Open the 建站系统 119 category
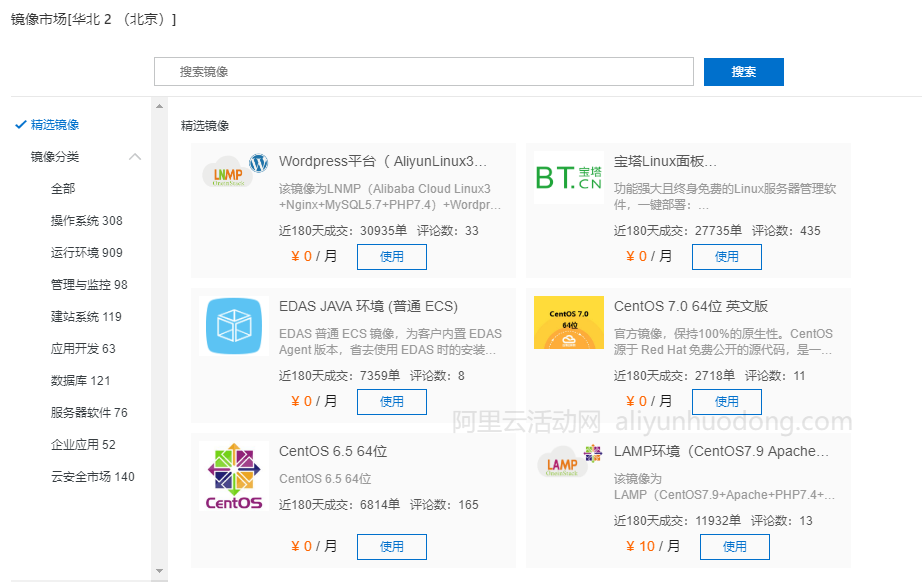This screenshot has width=922, height=582. pyautogui.click(x=86, y=317)
